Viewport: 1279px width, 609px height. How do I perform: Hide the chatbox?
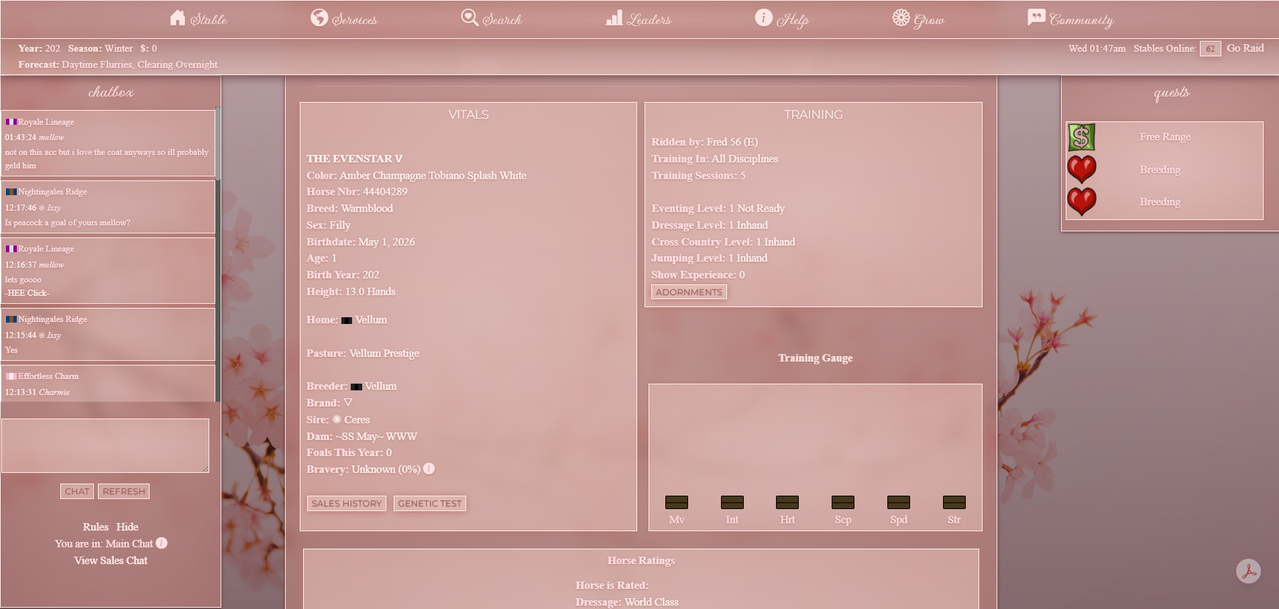pos(127,527)
